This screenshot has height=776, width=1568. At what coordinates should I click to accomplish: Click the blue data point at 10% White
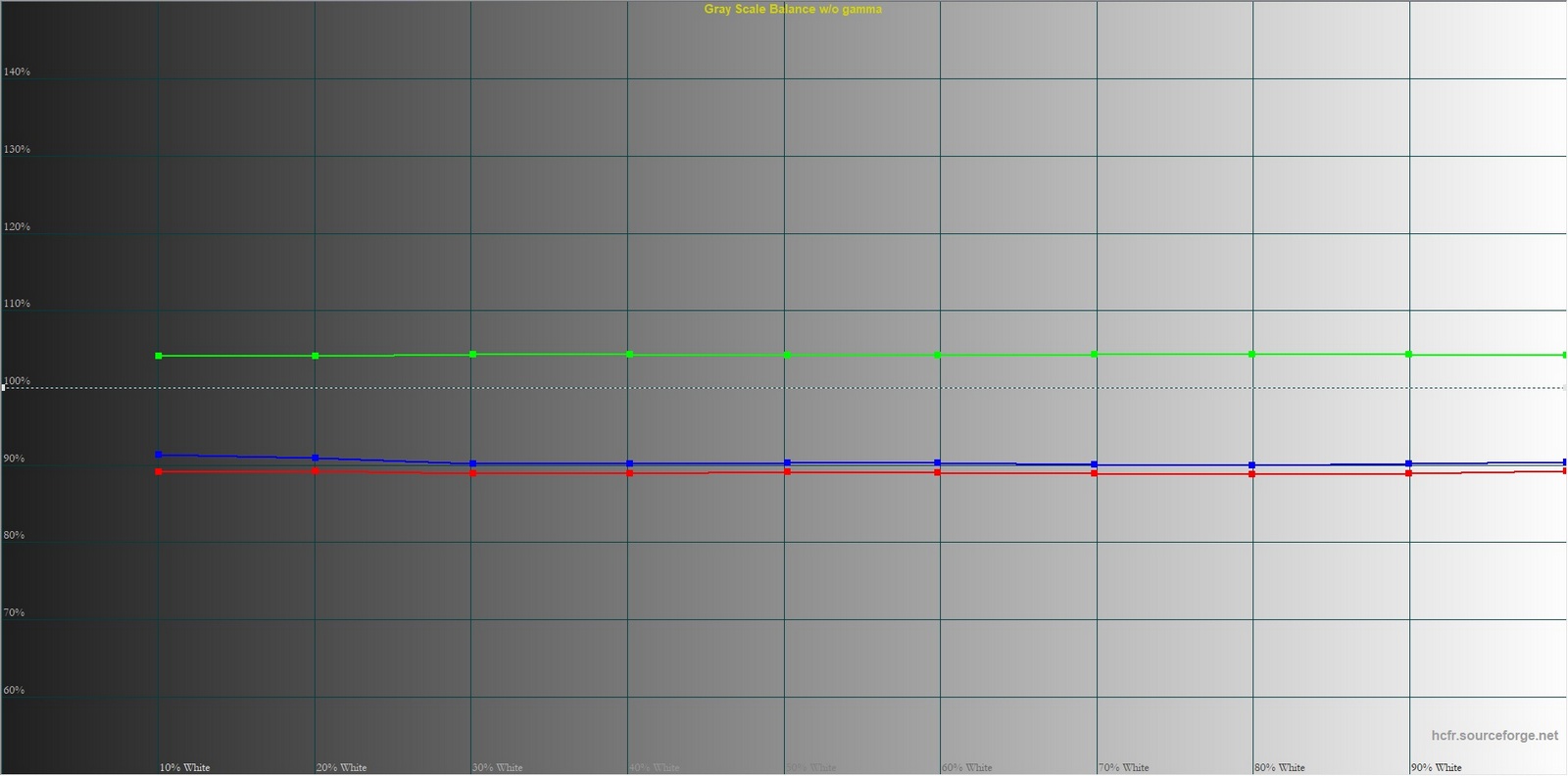tap(159, 455)
